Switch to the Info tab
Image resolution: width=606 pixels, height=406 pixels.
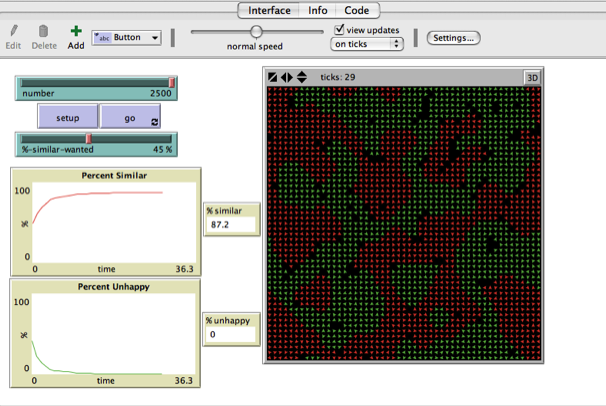(x=317, y=10)
